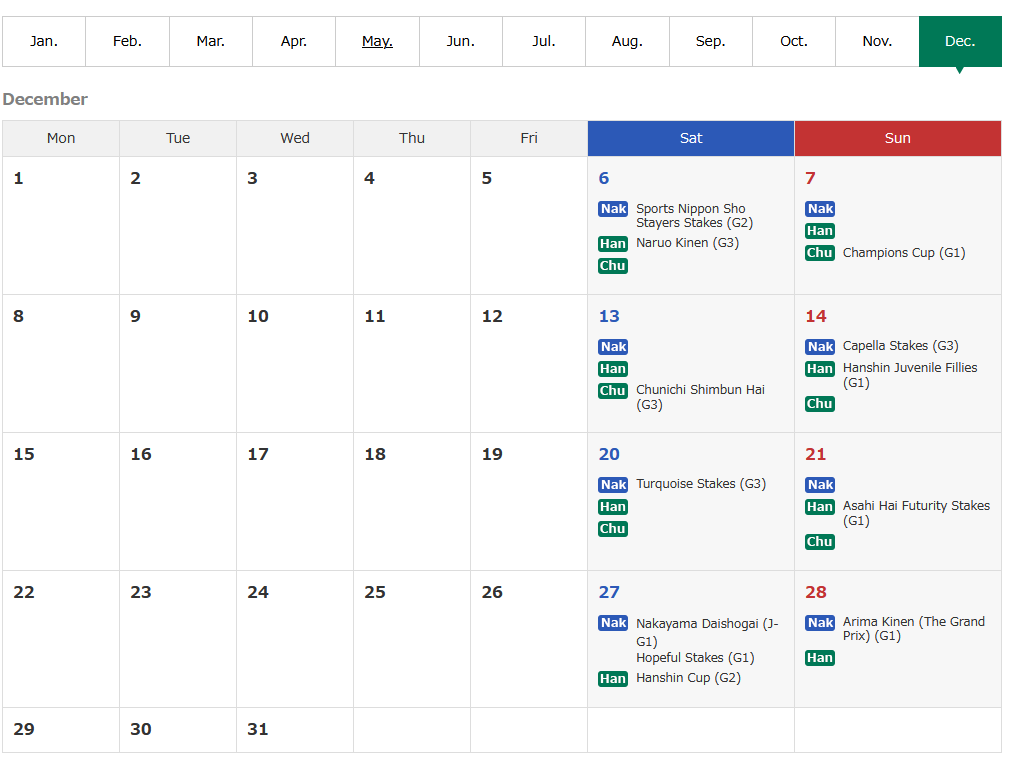
Task: Switch to the Jan. month tab
Action: pos(44,41)
